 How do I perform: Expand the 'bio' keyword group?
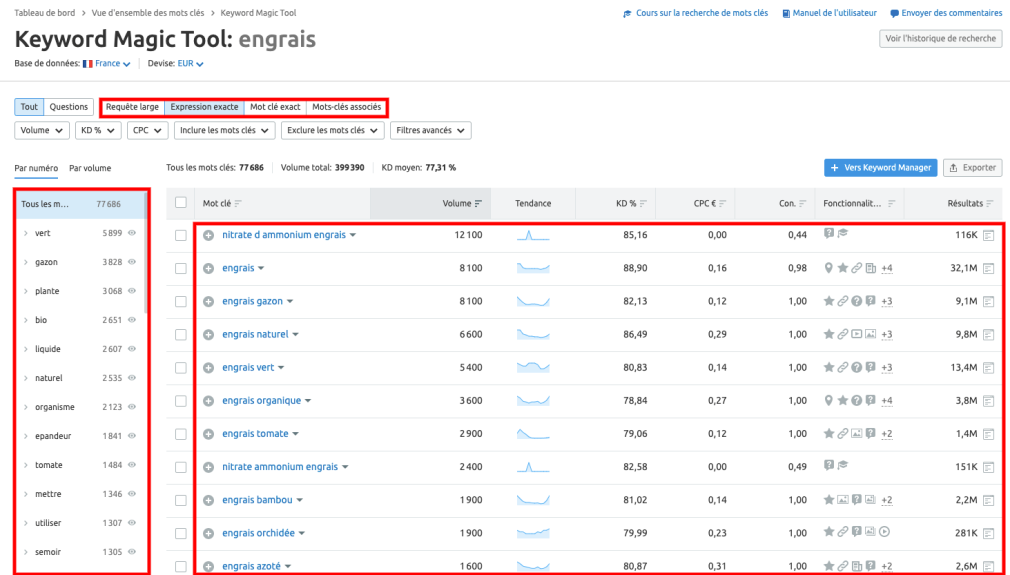pyautogui.click(x=25, y=320)
